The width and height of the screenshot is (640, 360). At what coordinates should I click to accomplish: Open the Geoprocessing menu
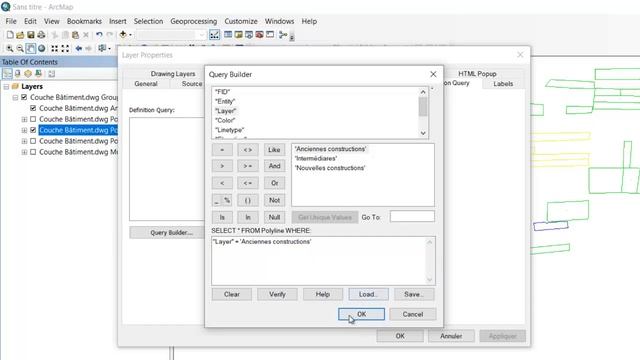click(x=193, y=21)
